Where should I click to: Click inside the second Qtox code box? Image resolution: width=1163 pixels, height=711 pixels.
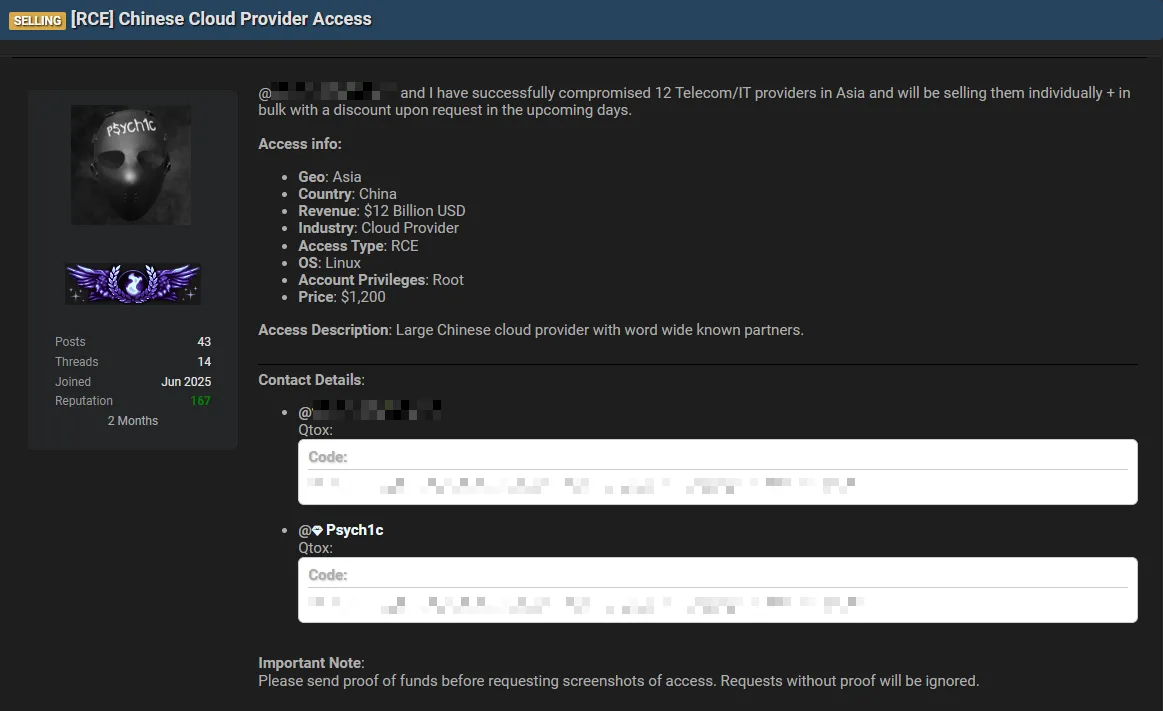[717, 604]
